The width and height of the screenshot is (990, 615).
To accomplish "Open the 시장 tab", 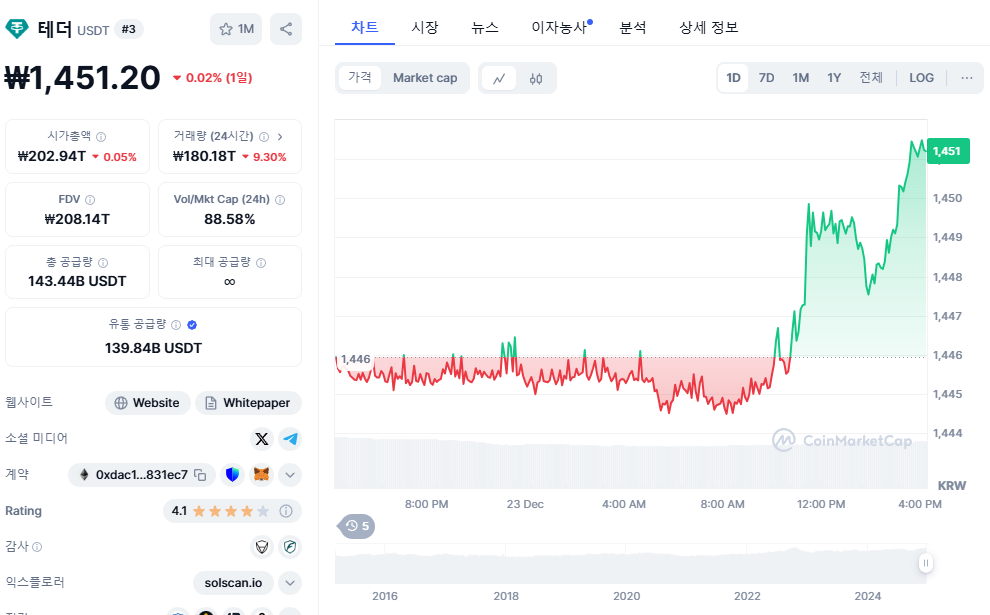I will [424, 28].
